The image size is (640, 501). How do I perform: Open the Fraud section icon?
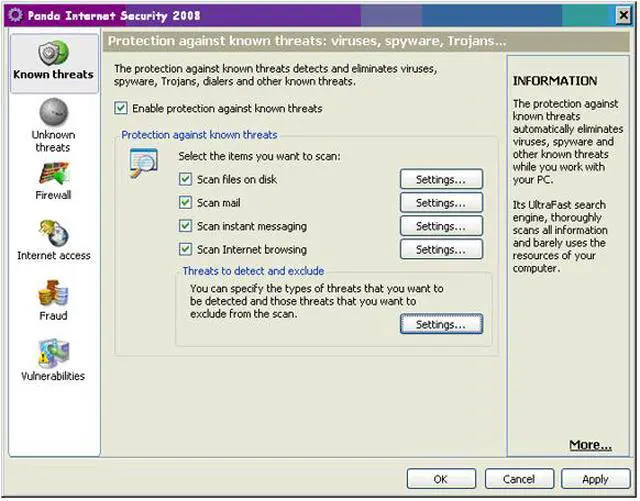coord(53,293)
